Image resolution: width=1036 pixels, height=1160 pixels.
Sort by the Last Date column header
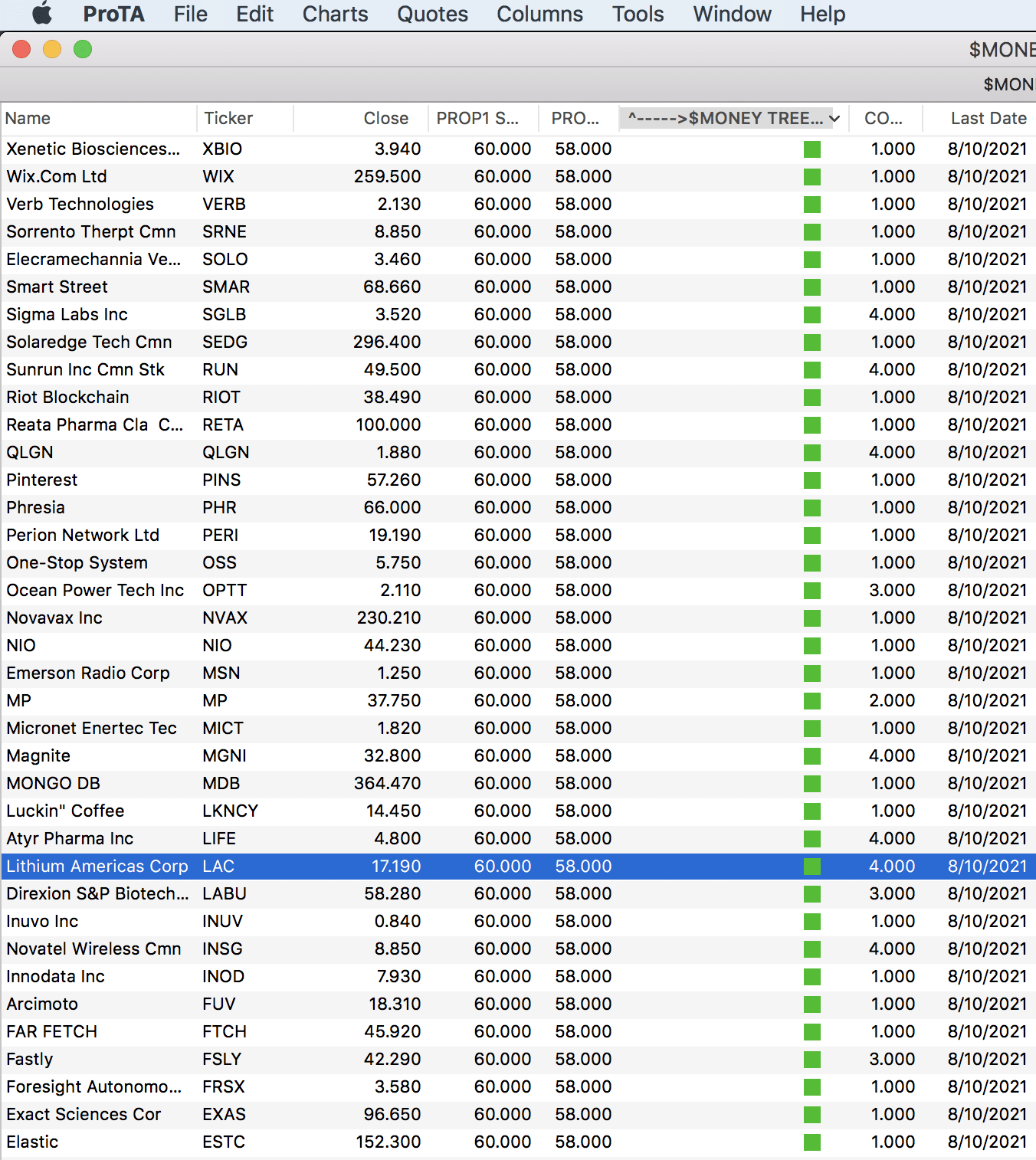[979, 118]
